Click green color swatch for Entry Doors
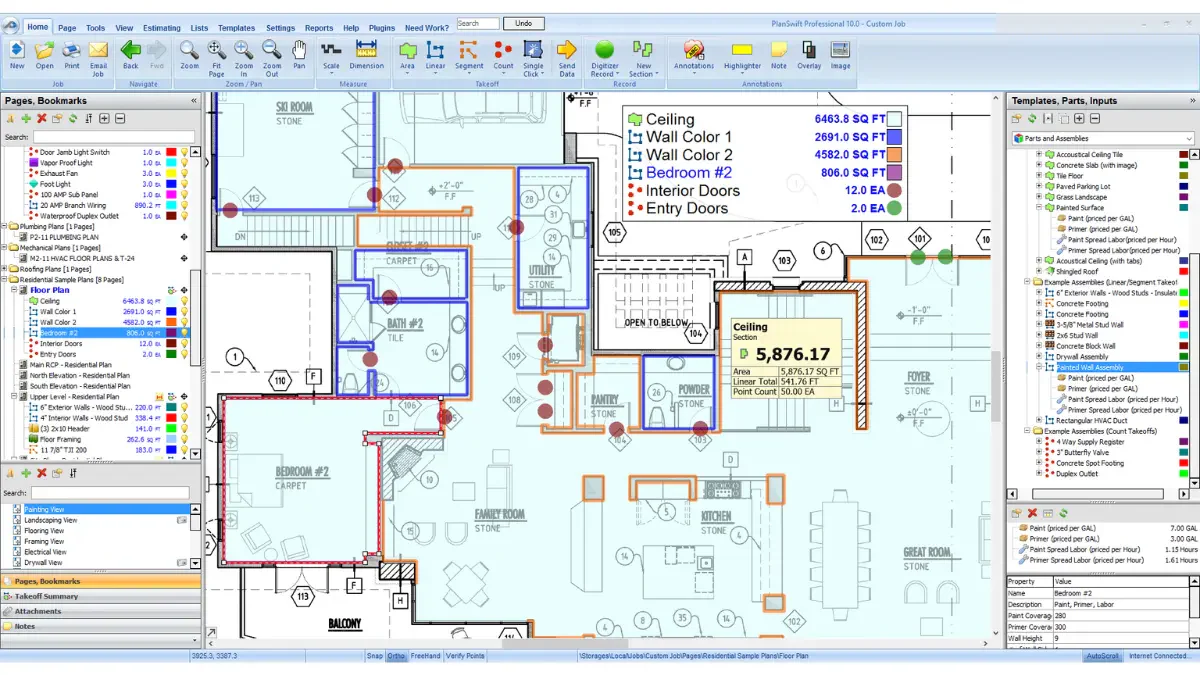This screenshot has height=675, width=1200. coord(172,355)
